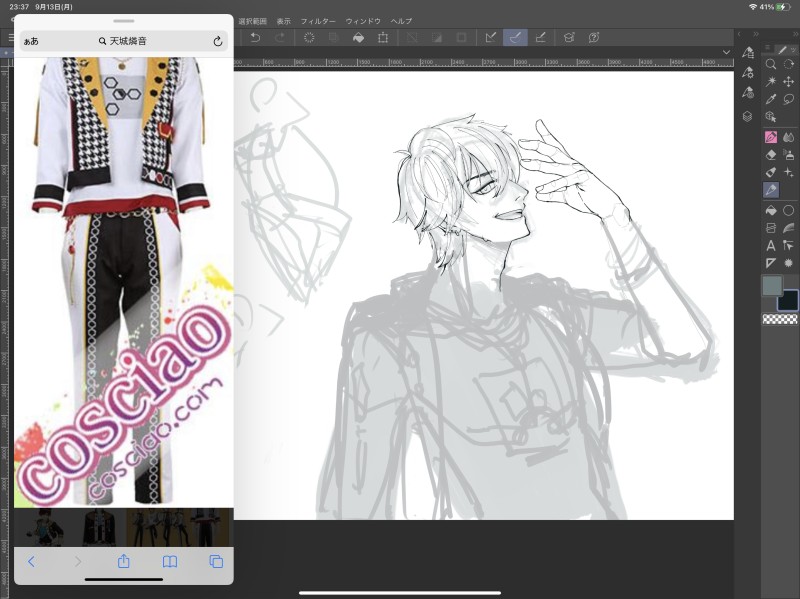The height and width of the screenshot is (599, 800).
Task: Expand the chevron above the canvas ruler
Action: tap(726, 52)
